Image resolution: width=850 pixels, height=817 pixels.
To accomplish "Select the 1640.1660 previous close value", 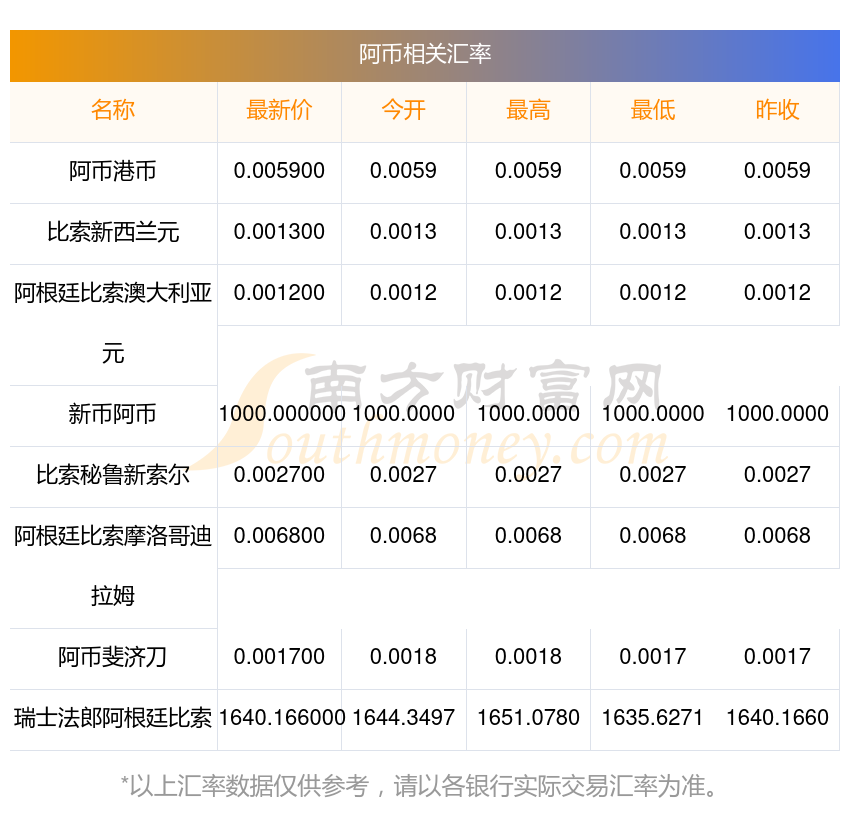I will point(777,718).
